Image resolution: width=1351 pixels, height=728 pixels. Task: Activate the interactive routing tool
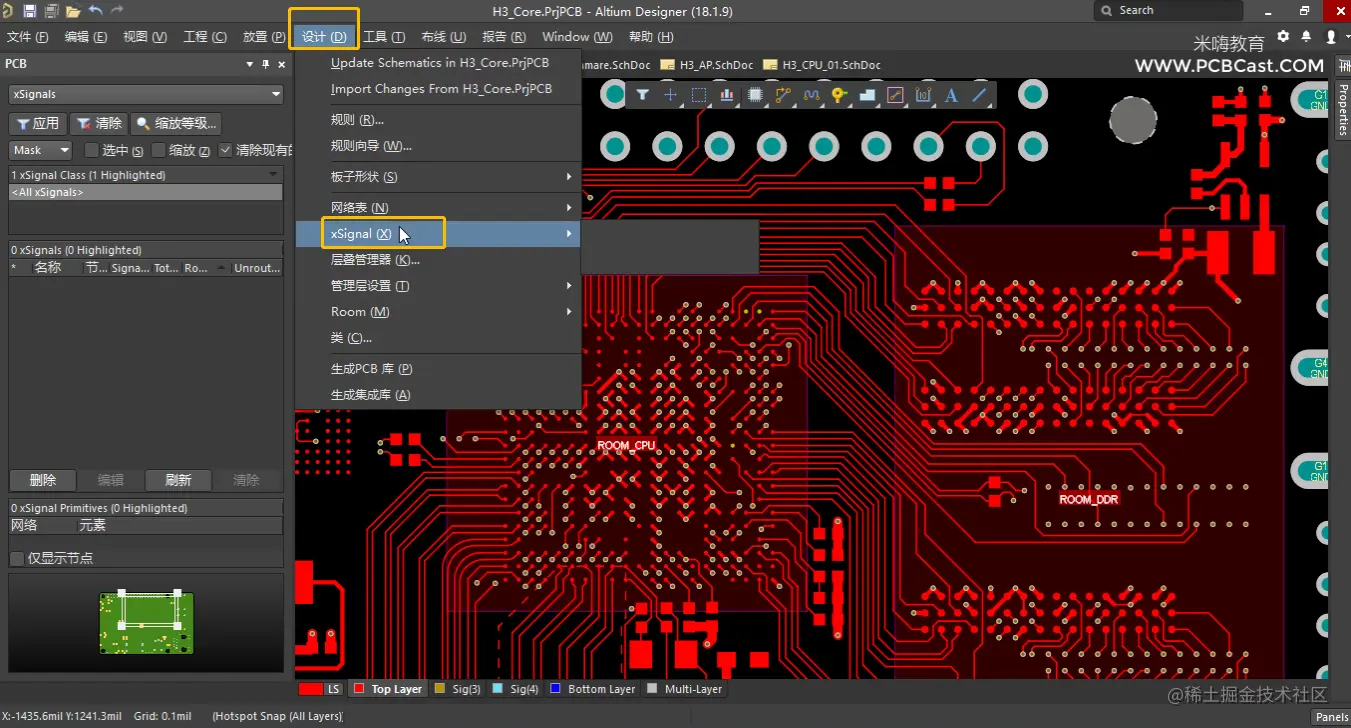click(x=783, y=95)
